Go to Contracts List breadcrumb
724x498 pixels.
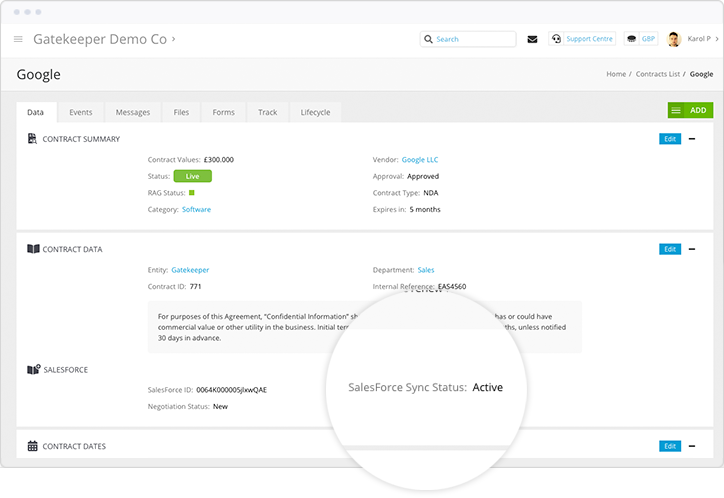tap(658, 74)
